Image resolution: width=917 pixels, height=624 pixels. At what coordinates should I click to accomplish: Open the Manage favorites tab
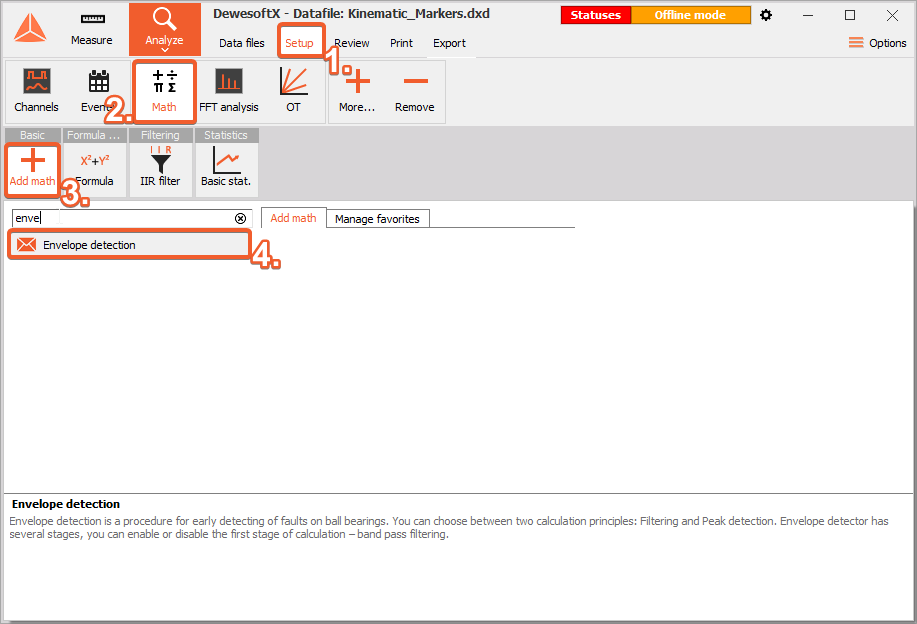(377, 219)
